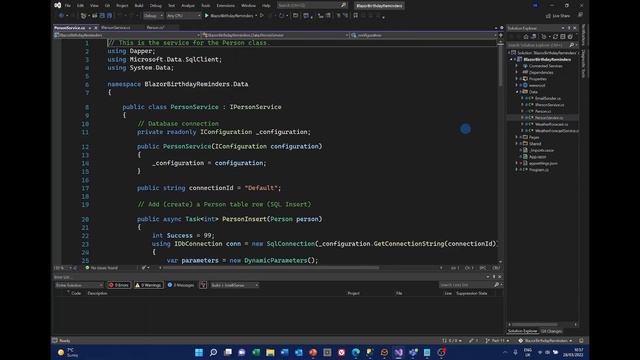
Task: Open the configuration member navigation dropdown
Action: (x=424, y=35)
